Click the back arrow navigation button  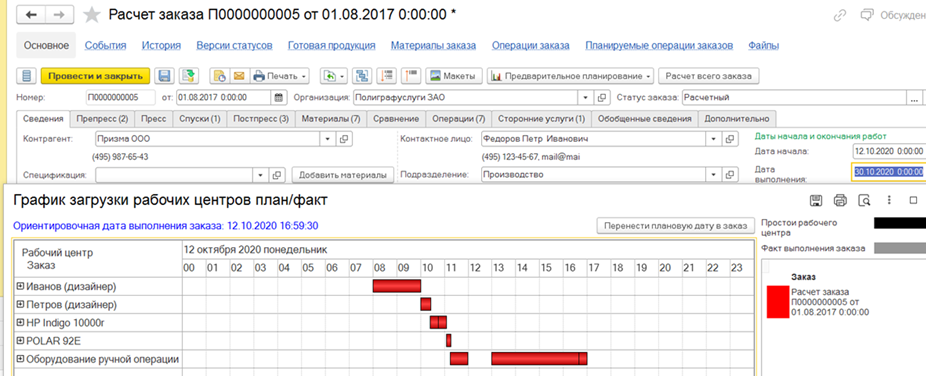pyautogui.click(x=31, y=15)
